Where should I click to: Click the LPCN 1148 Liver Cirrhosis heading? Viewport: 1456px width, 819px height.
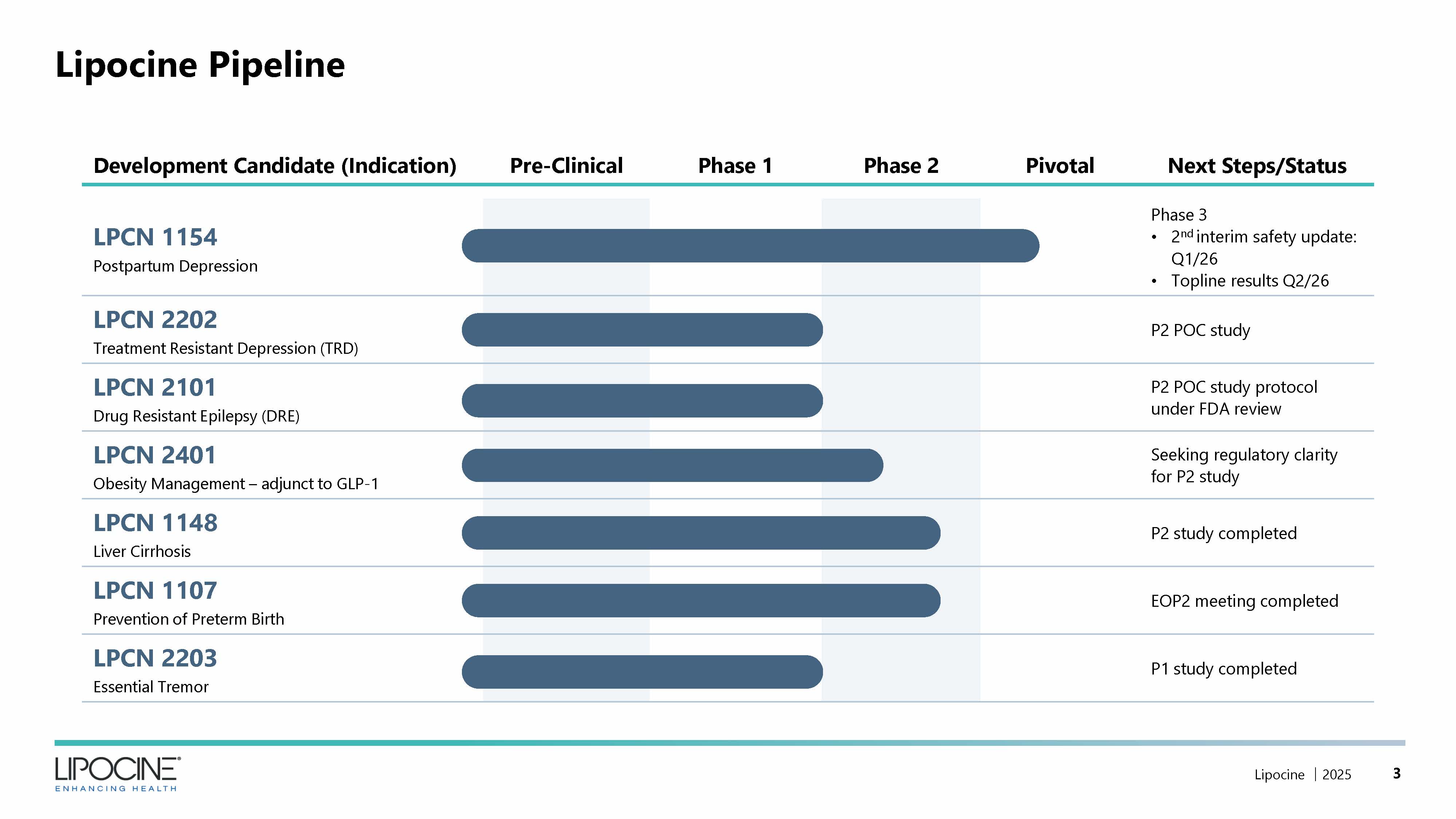pos(155,523)
